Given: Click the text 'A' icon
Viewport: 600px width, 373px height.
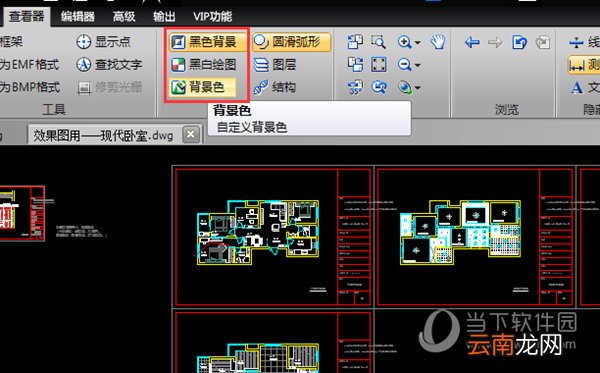Looking at the screenshot, I should pos(577,88).
